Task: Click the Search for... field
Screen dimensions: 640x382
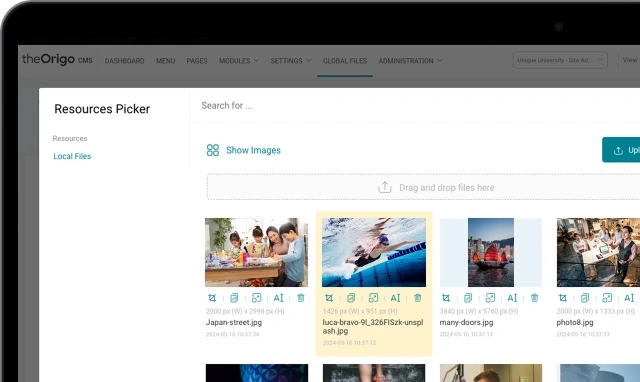Action: 414,106
